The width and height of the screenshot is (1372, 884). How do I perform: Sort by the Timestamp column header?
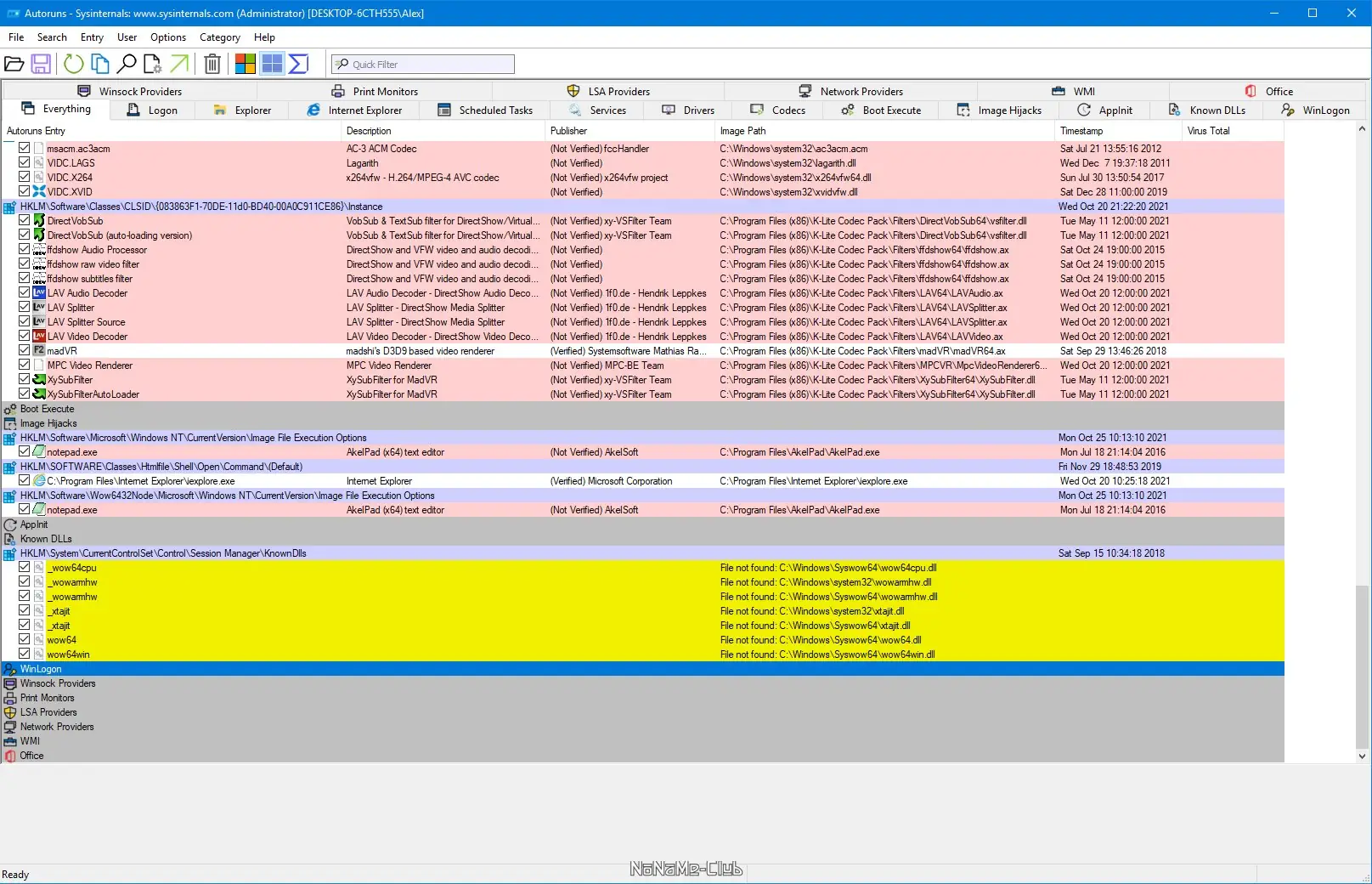click(x=1118, y=131)
